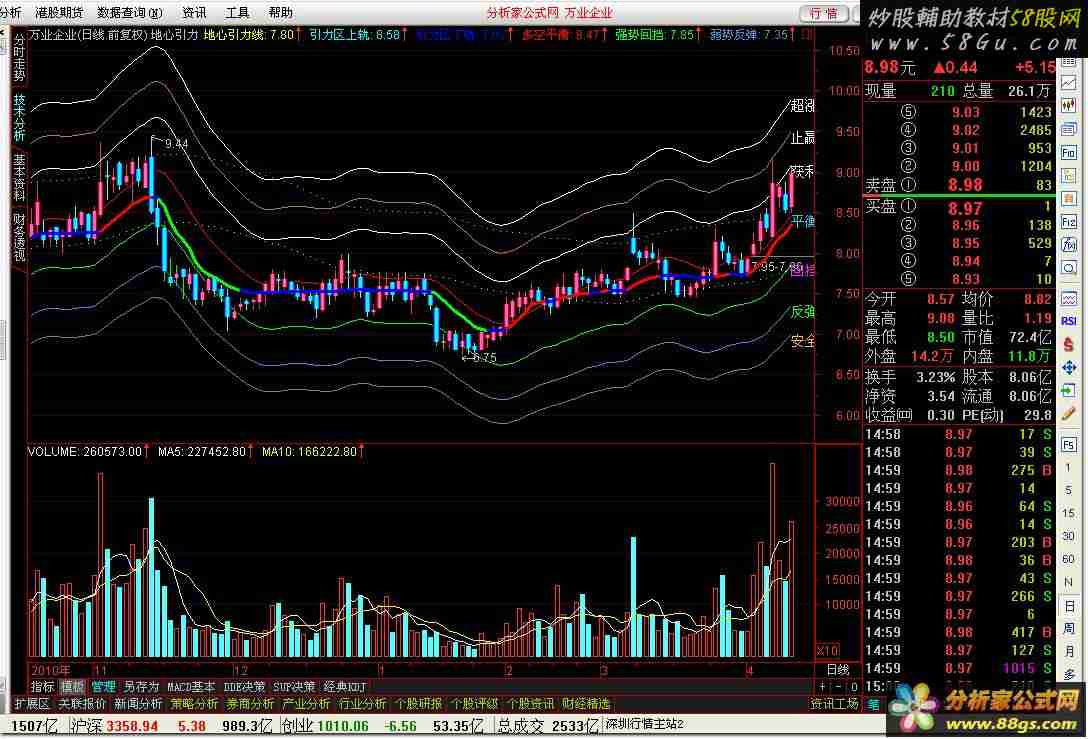Click the news list icon in right toolbar

(1069, 129)
